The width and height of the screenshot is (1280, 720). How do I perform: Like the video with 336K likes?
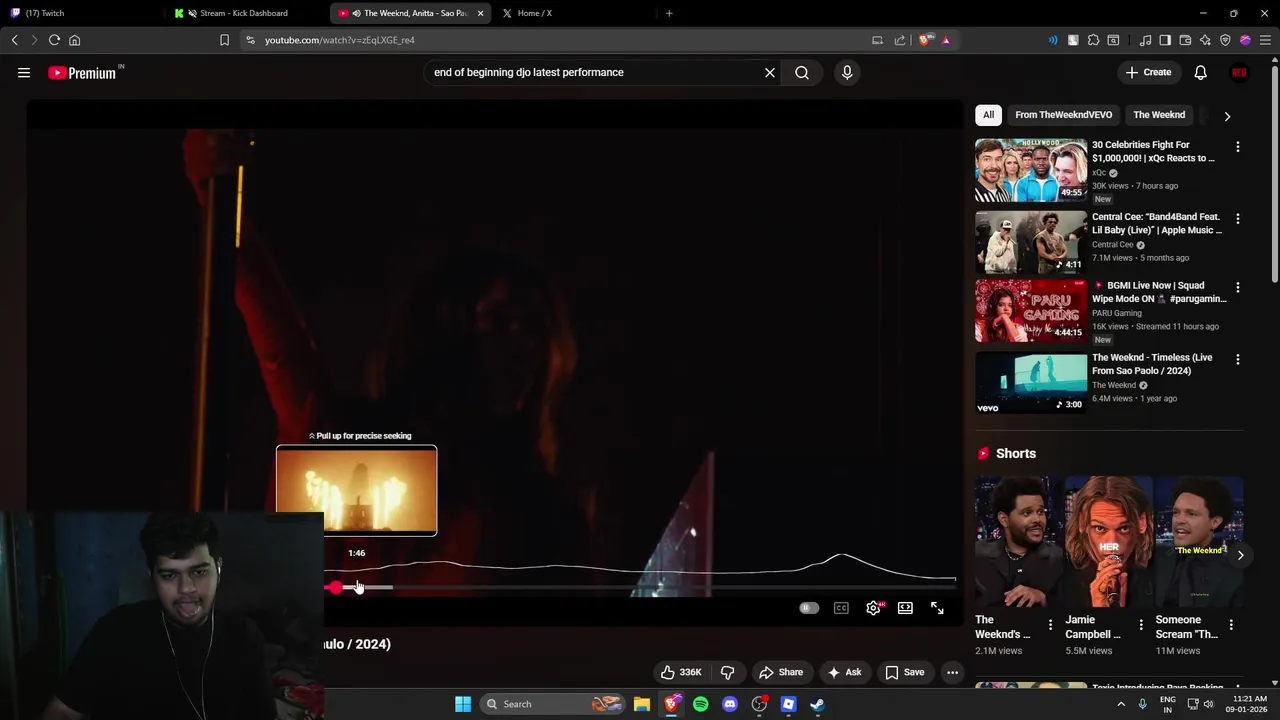[680, 672]
